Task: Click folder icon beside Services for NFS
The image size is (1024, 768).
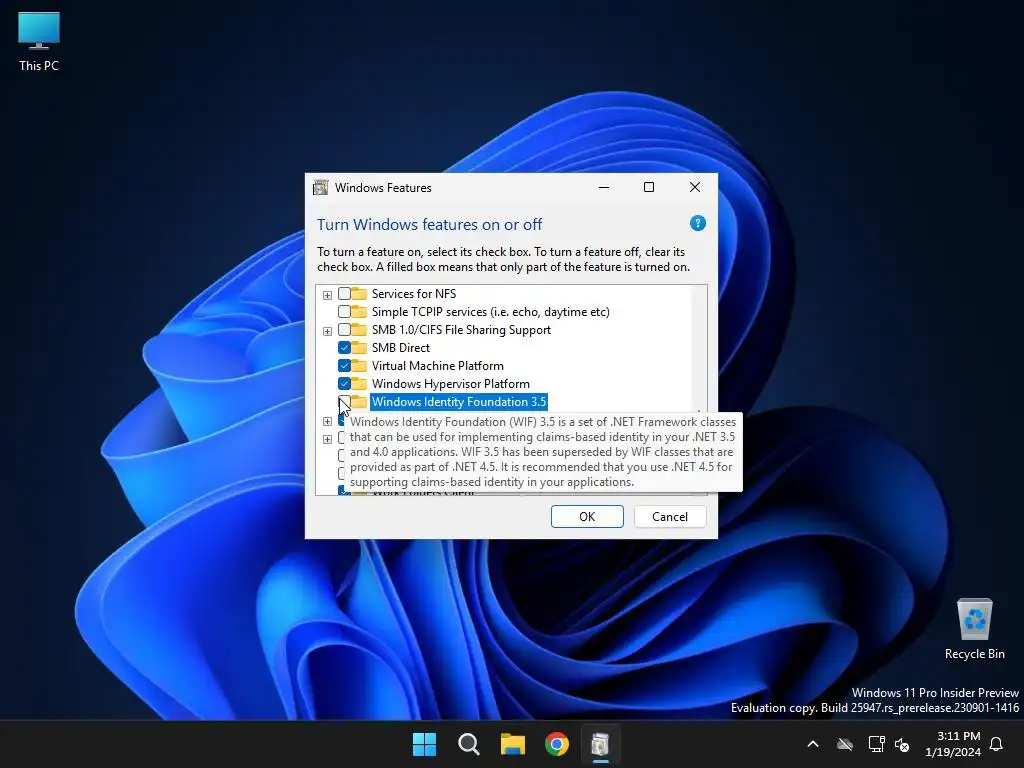Action: point(359,294)
